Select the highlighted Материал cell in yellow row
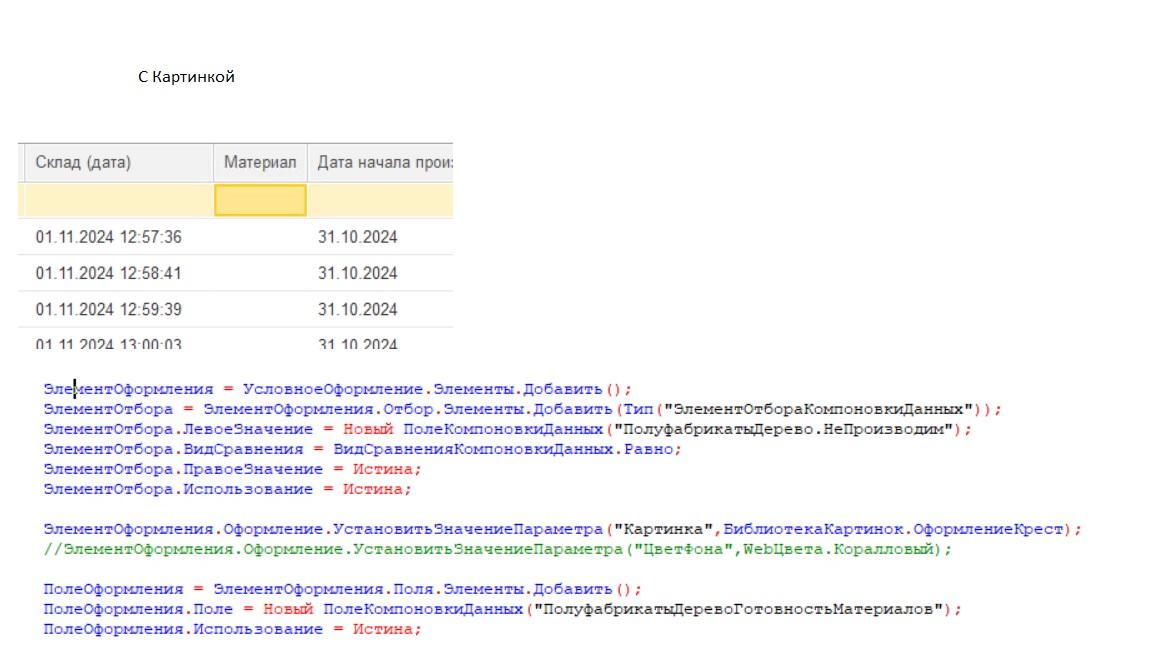The height and width of the screenshot is (648, 1152). tap(260, 200)
